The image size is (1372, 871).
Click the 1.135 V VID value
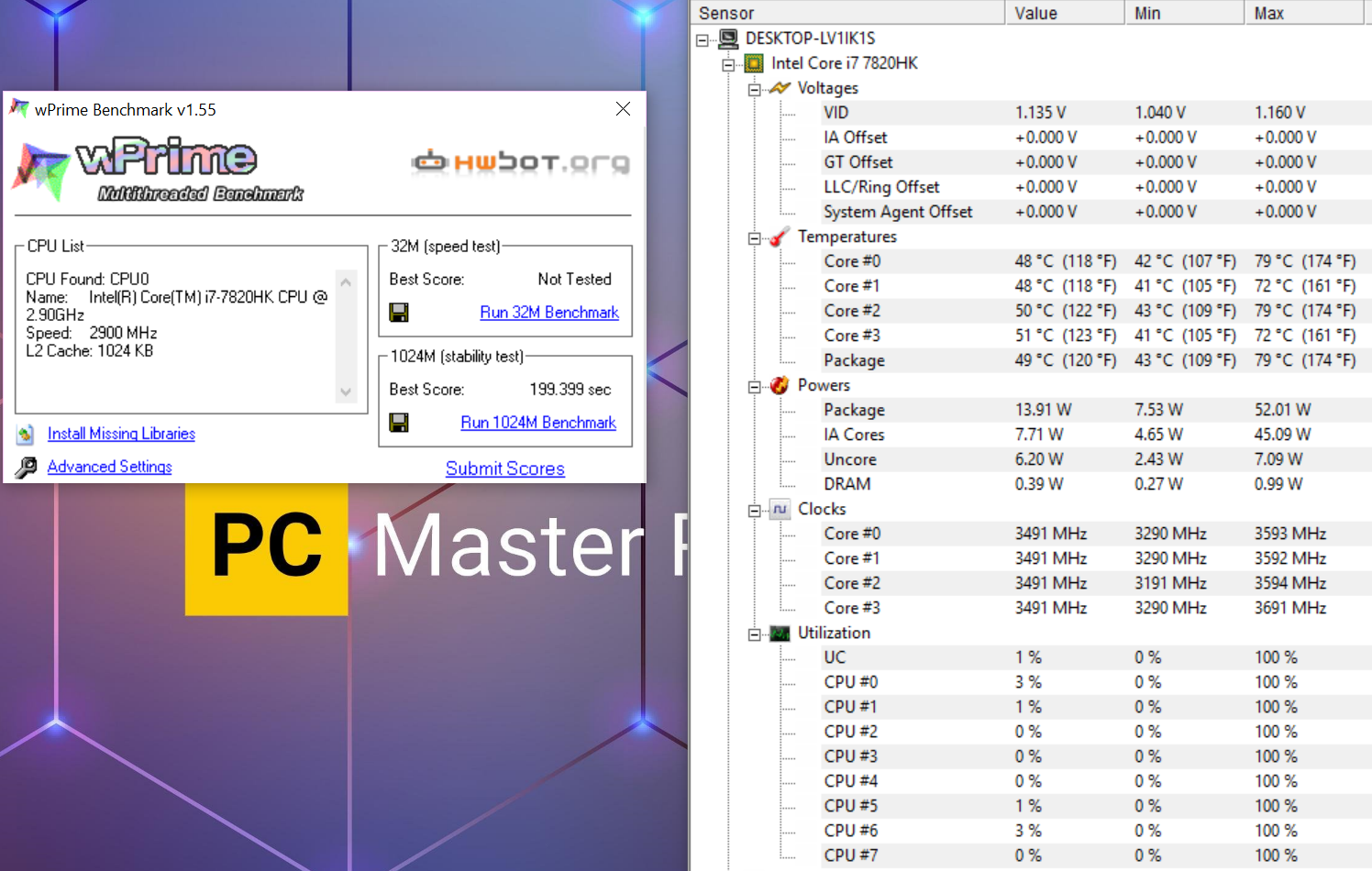(x=1040, y=113)
